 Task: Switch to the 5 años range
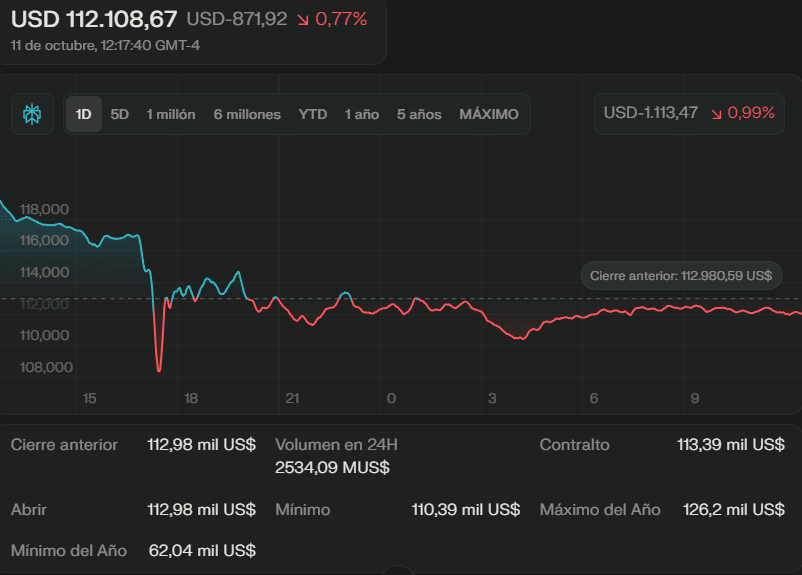[x=419, y=114]
